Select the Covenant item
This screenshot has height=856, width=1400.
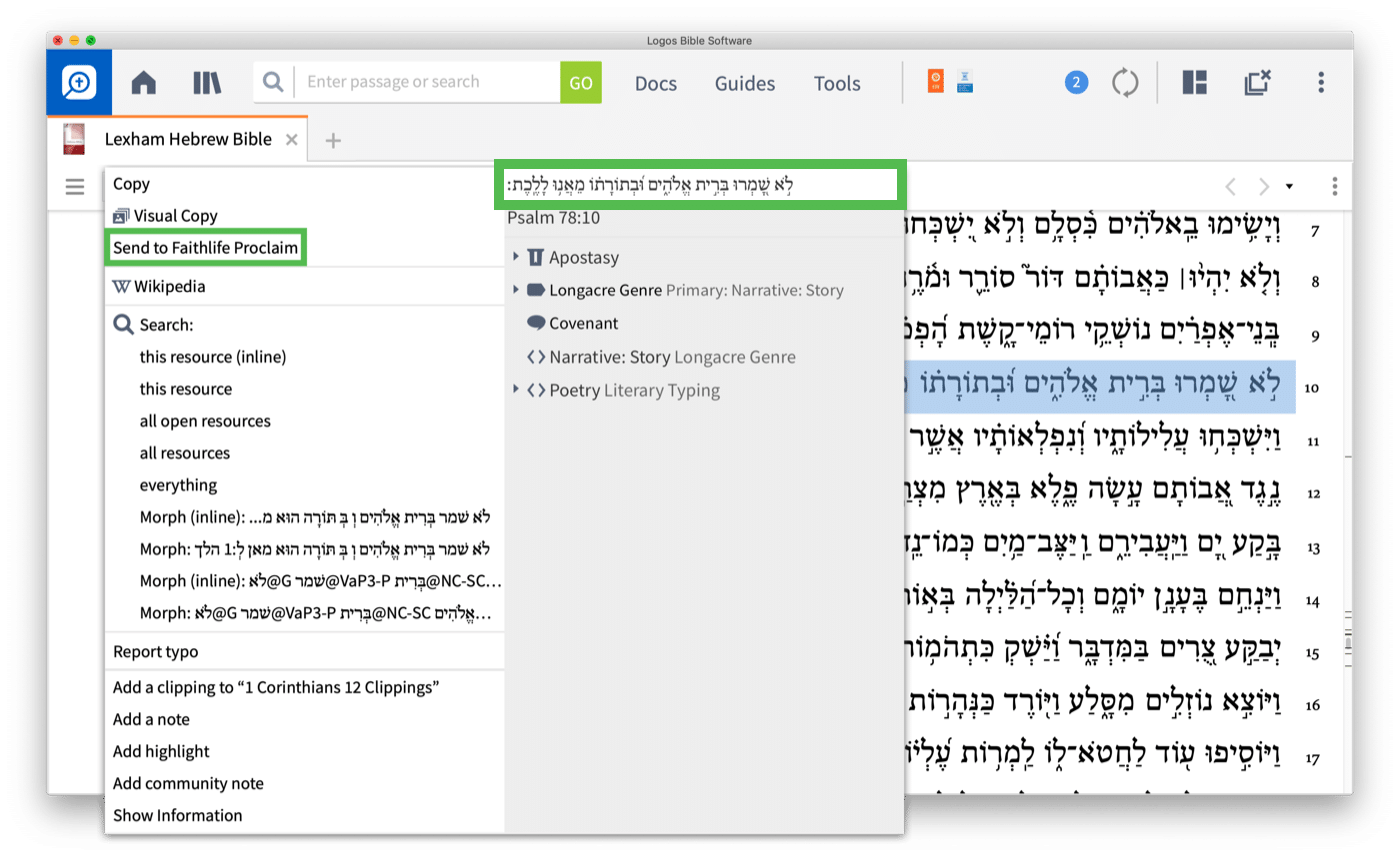[584, 324]
